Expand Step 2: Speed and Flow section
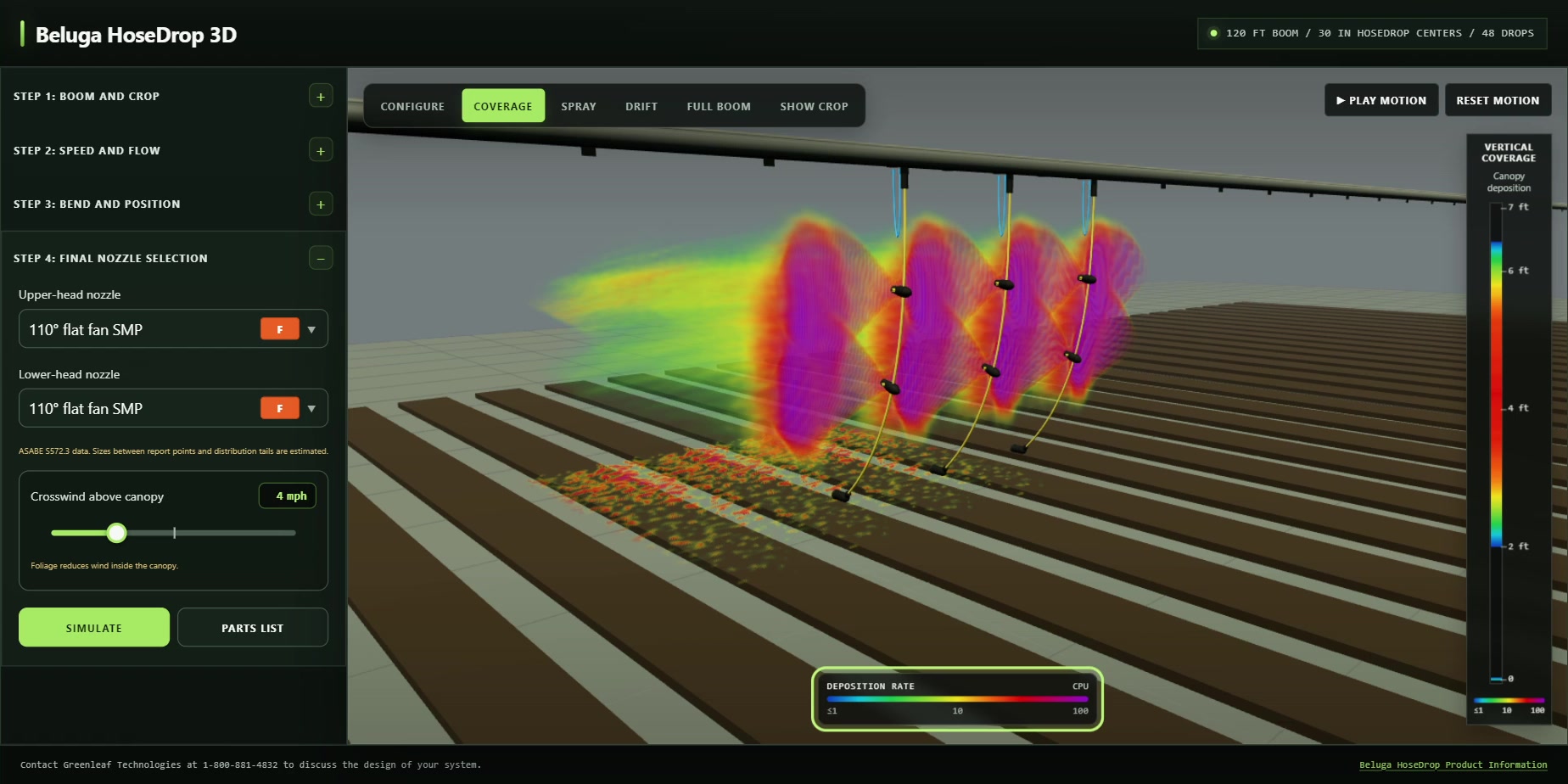 coord(321,150)
